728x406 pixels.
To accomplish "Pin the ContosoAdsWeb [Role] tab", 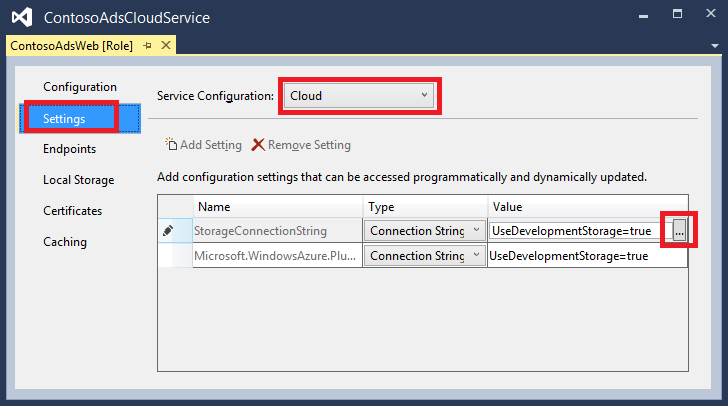I will (147, 46).
